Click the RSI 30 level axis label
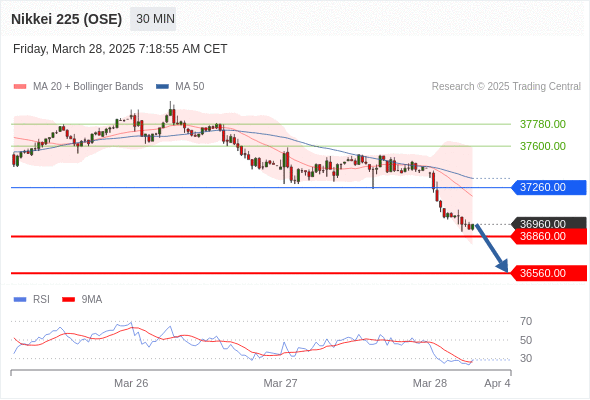 click(526, 358)
